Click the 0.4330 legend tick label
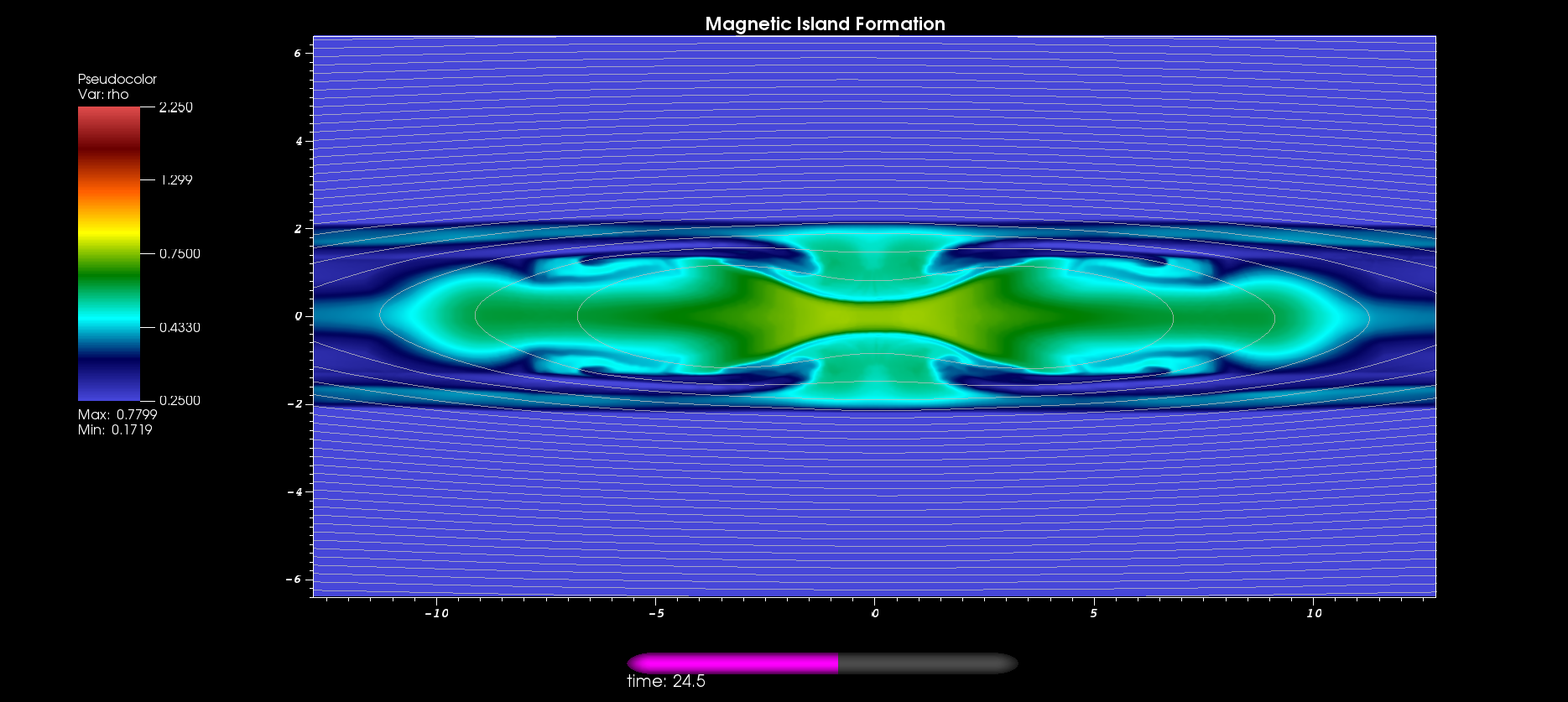The image size is (1568, 702). click(x=180, y=327)
